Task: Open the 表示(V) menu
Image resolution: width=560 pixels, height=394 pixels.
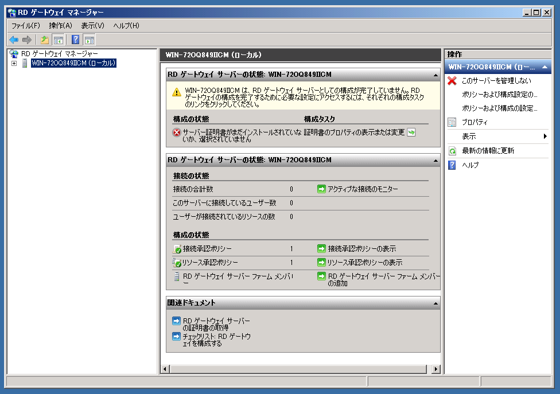Action: point(92,26)
